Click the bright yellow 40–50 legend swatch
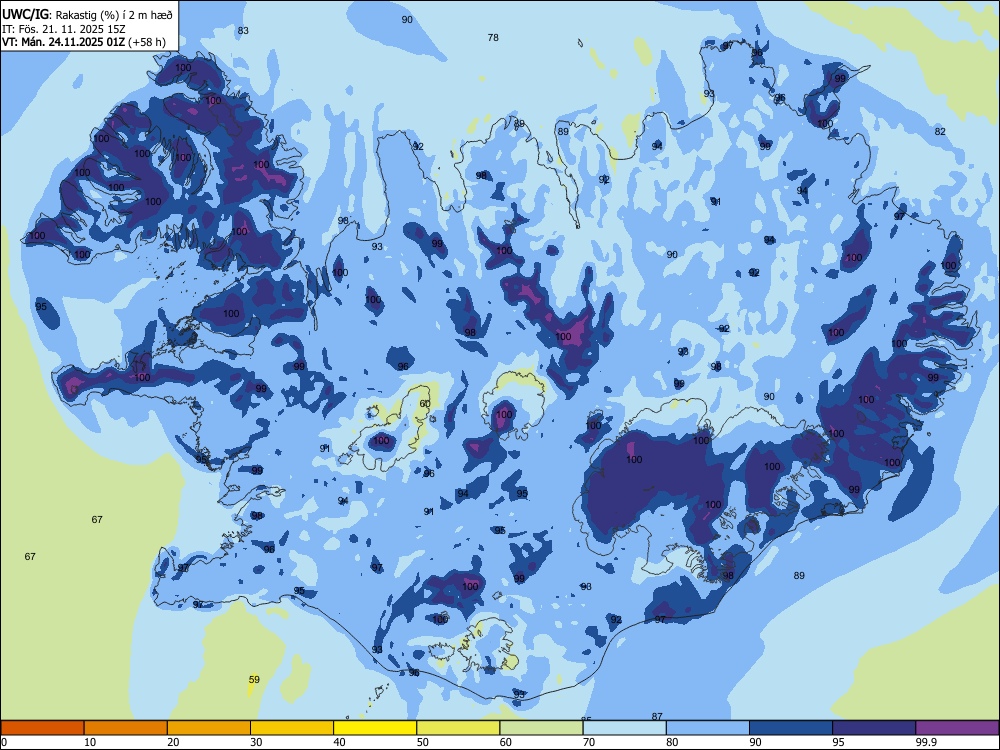Viewport: 1000px width, 750px height. [x=375, y=728]
